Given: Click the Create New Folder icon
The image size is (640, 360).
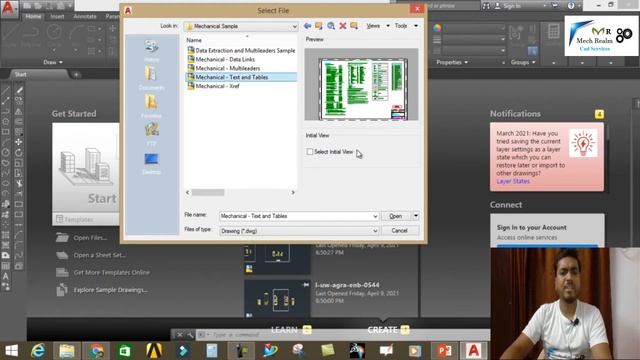Looking at the screenshot, I should (354, 26).
